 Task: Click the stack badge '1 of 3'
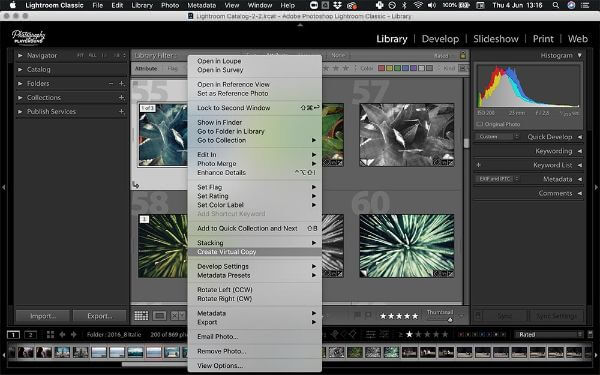[x=147, y=108]
